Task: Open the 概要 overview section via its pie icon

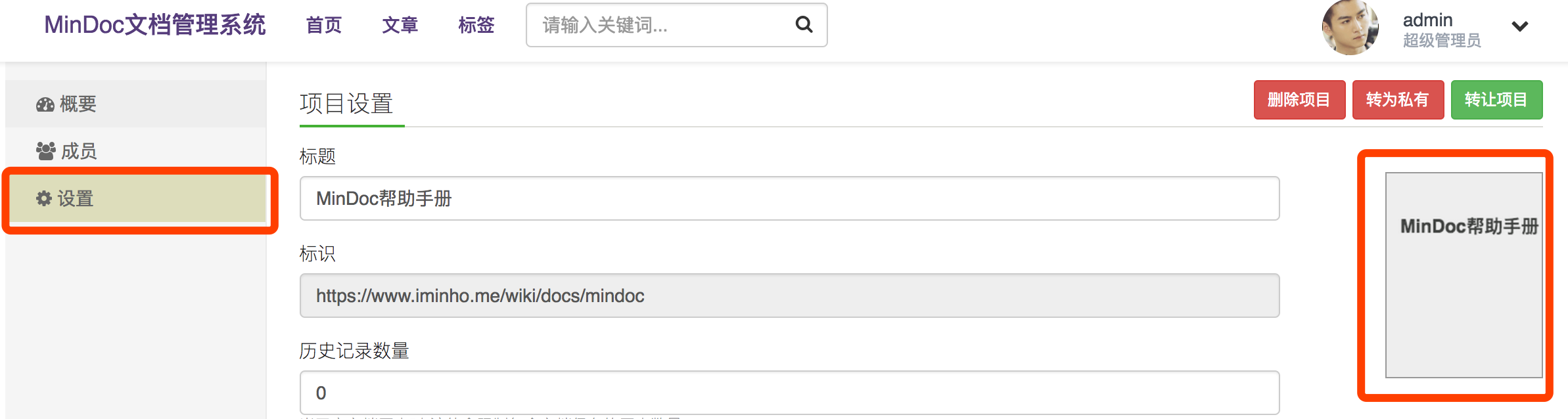Action: pyautogui.click(x=44, y=103)
